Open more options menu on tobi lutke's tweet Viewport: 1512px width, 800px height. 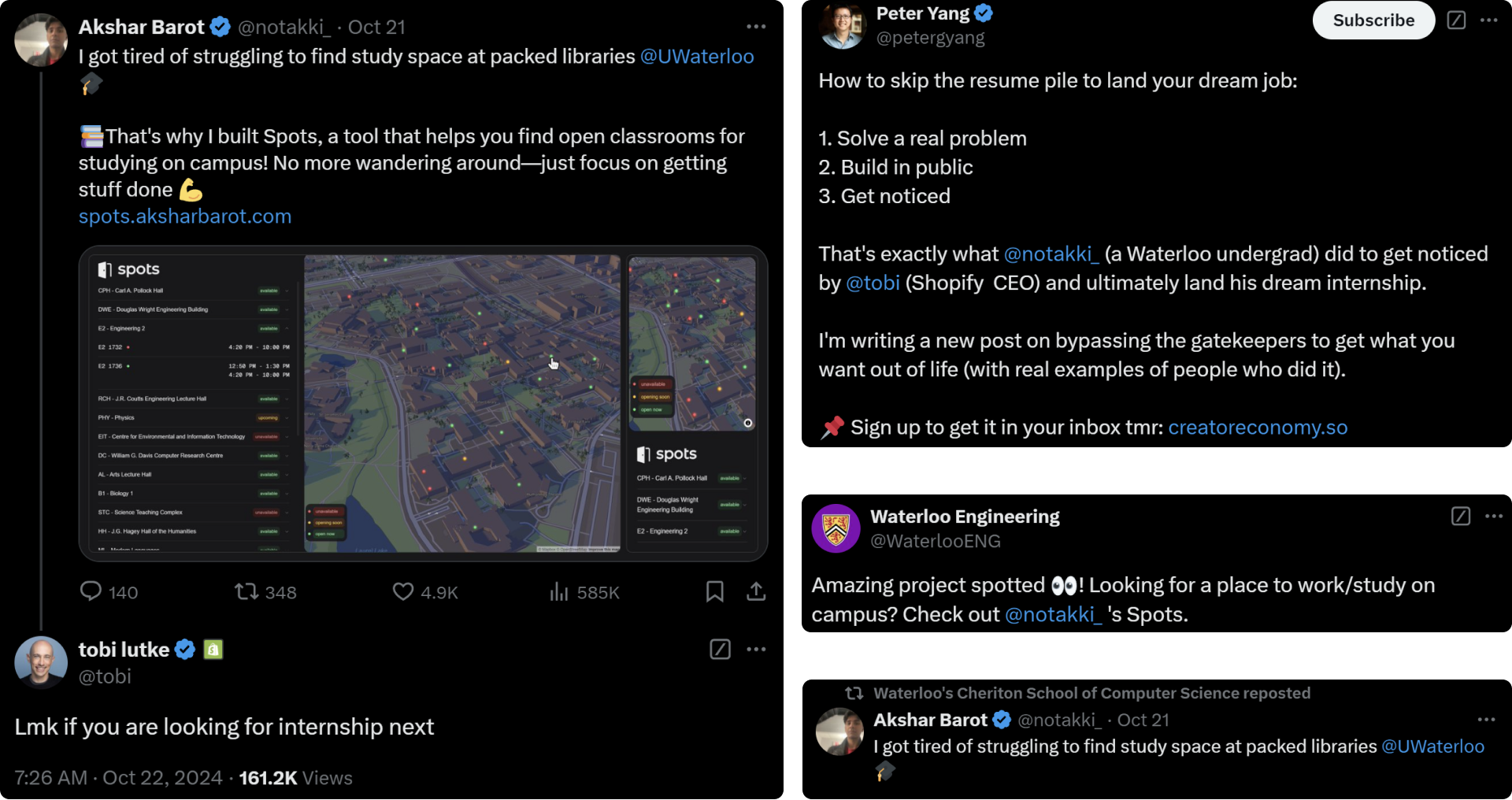(x=756, y=649)
